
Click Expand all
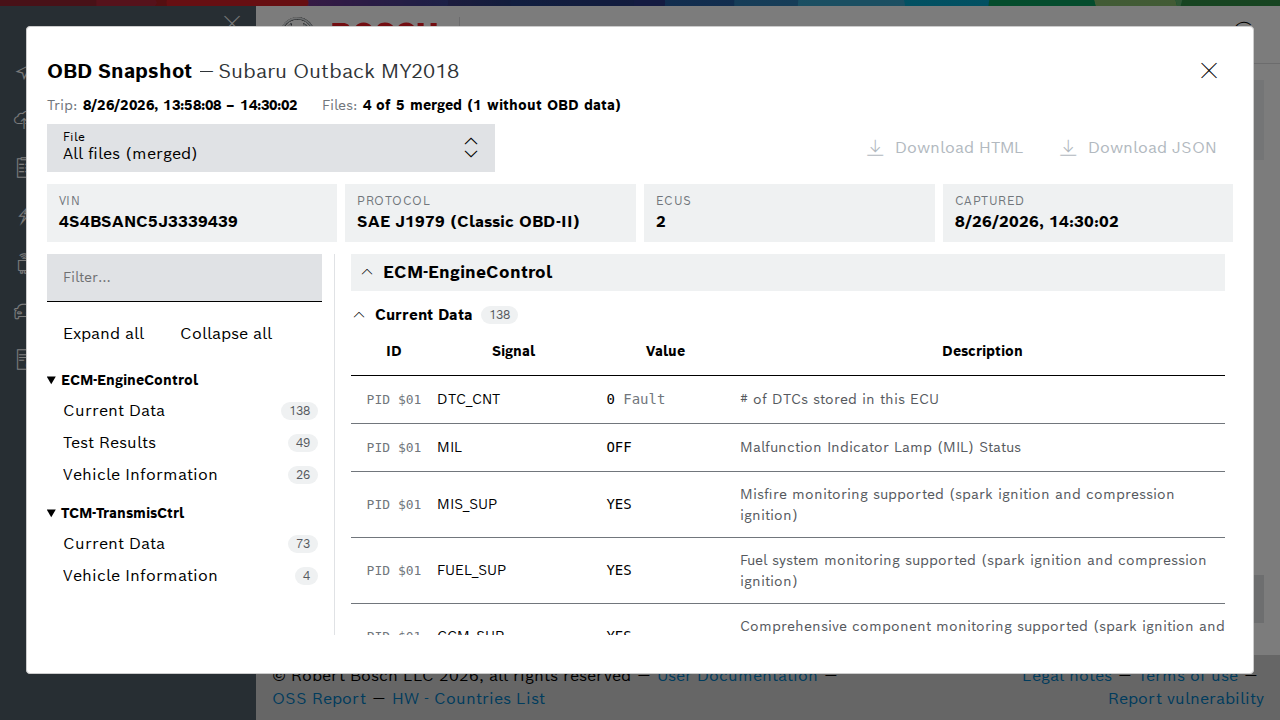click(103, 334)
